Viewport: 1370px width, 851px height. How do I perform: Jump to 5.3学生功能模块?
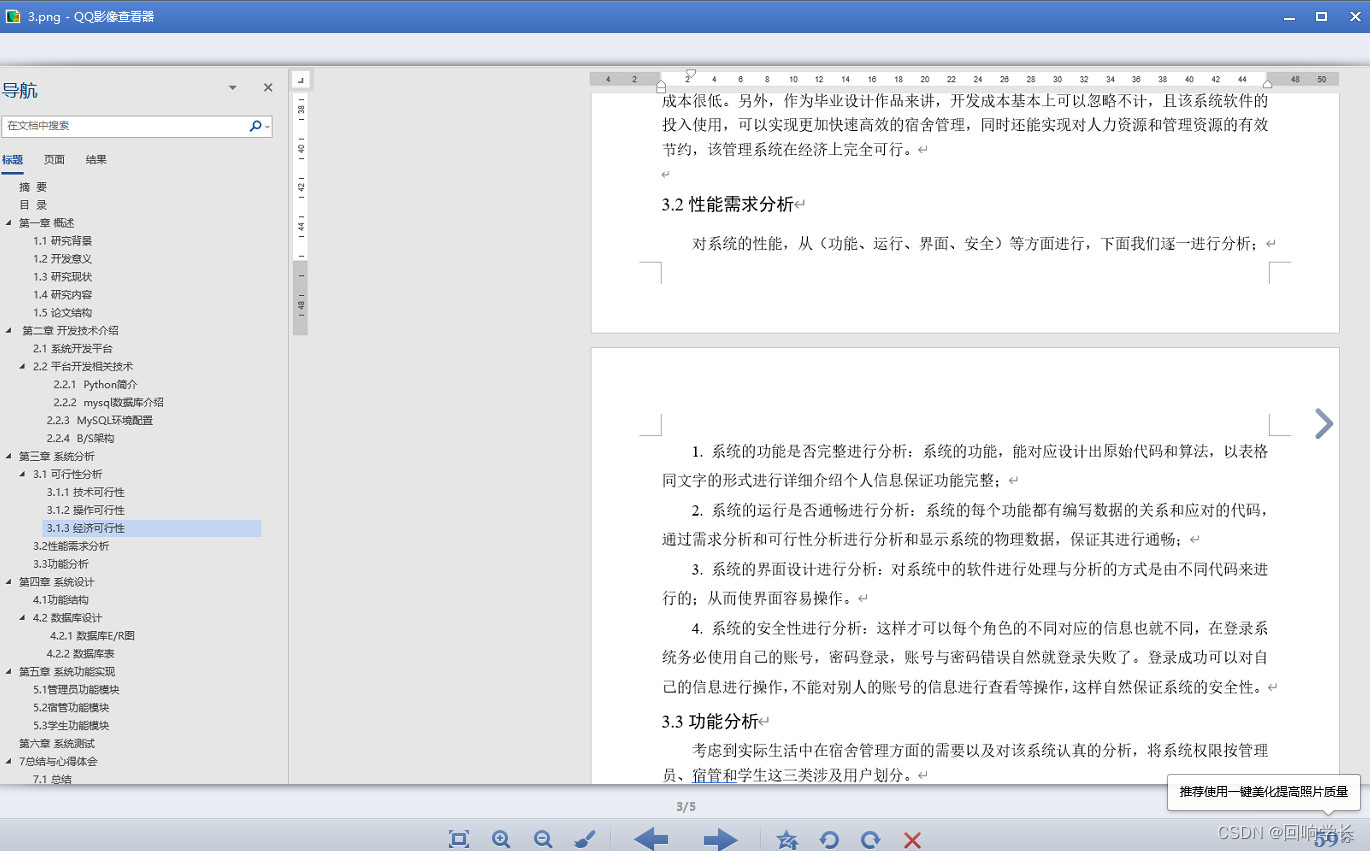pos(71,727)
